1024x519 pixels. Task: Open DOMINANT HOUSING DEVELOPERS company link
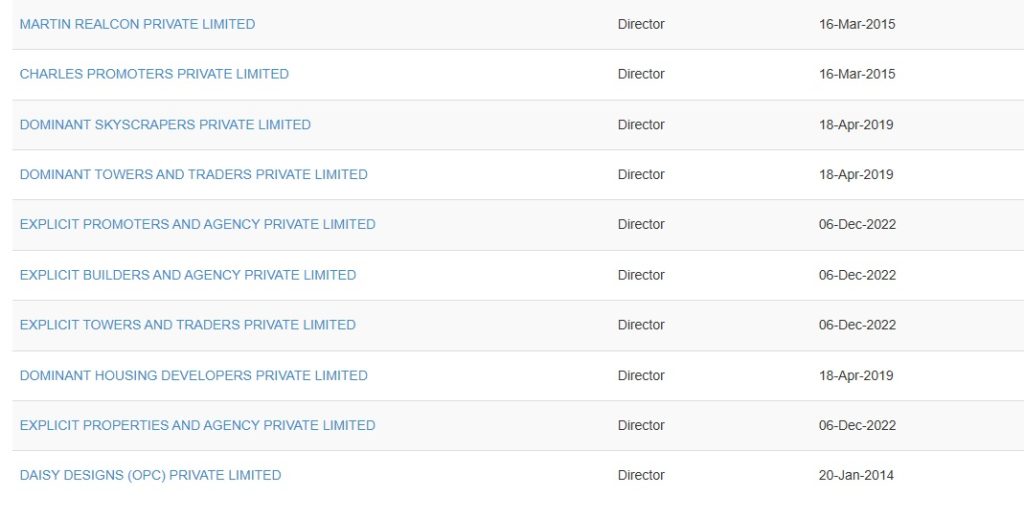[193, 376]
